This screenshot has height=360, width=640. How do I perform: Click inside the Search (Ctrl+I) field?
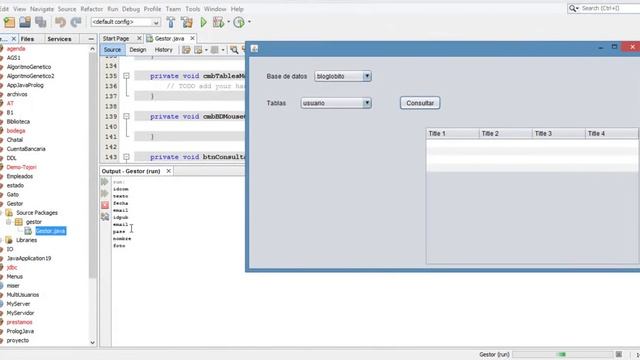coord(610,8)
